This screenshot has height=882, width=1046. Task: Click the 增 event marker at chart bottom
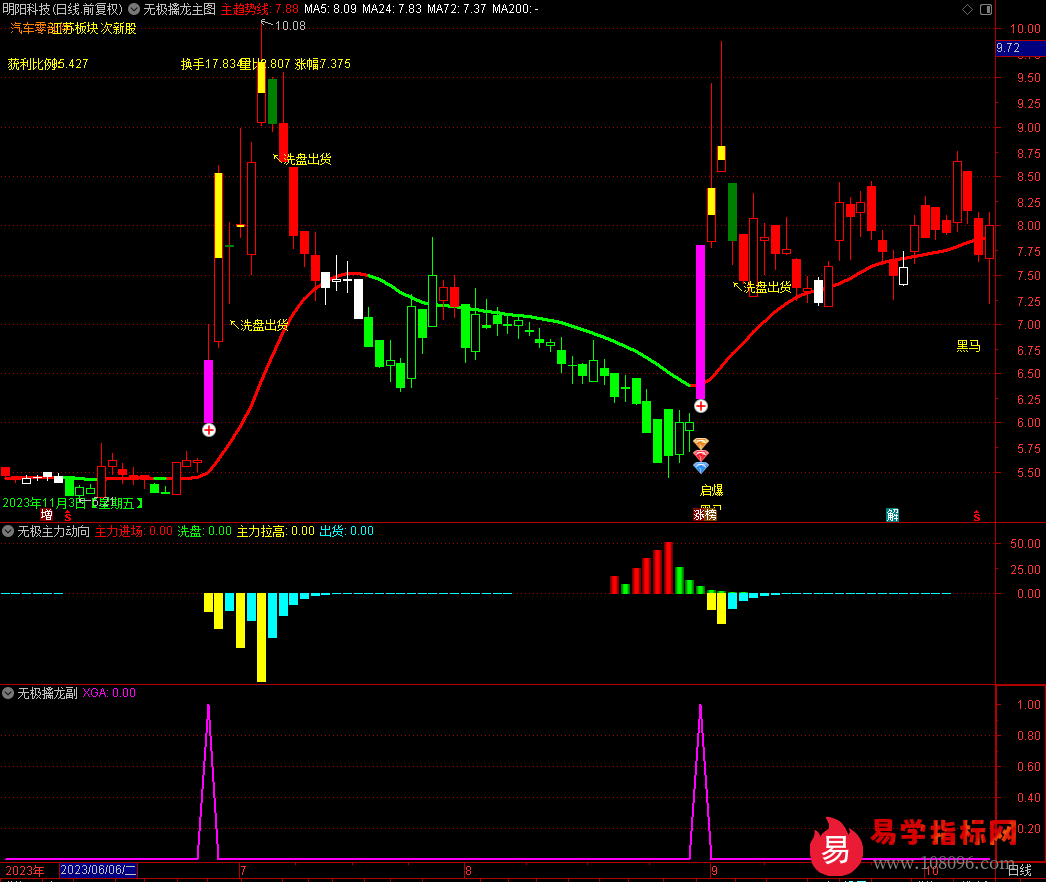tap(46, 515)
